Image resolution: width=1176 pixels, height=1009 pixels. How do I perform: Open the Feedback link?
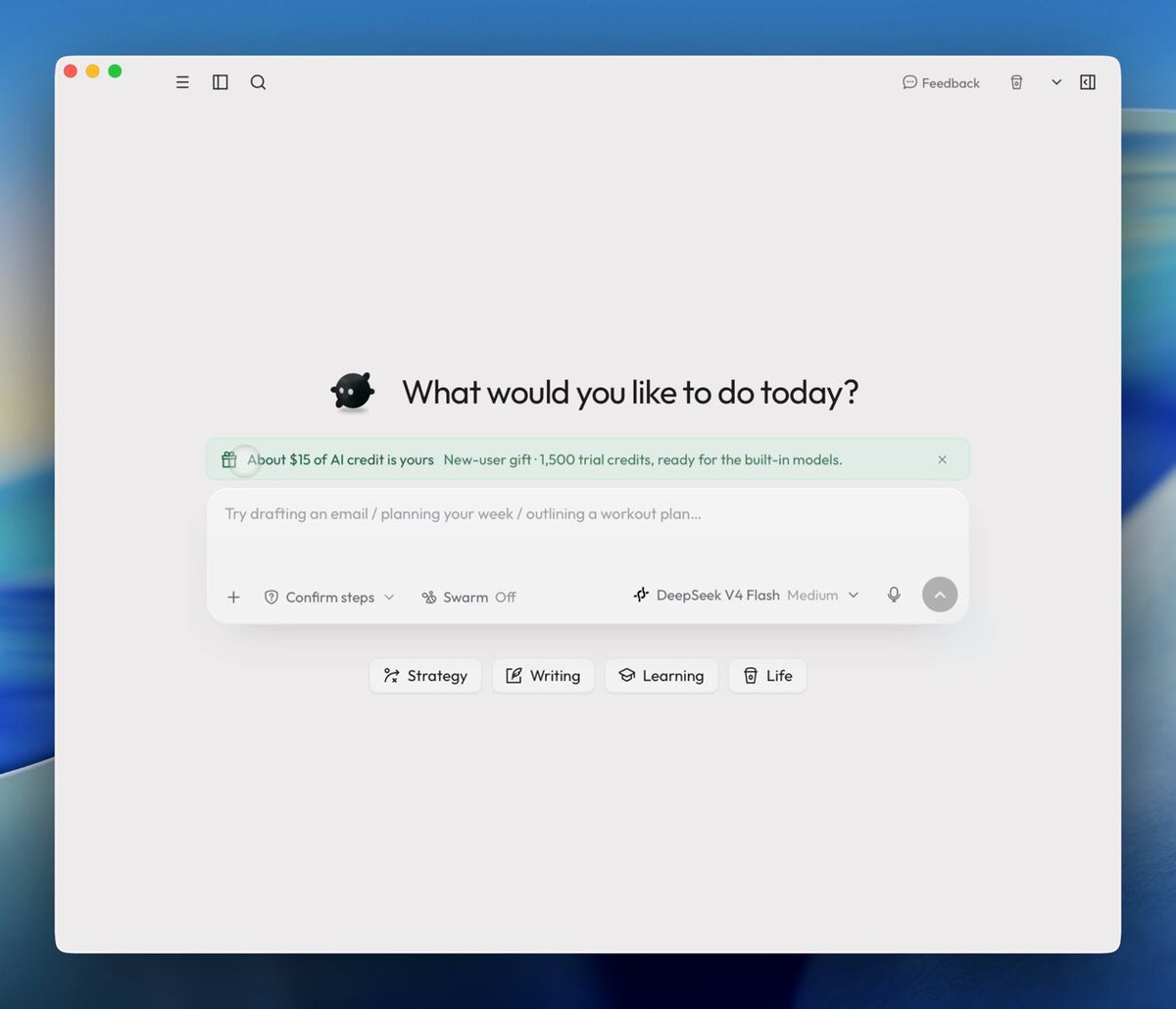(941, 83)
